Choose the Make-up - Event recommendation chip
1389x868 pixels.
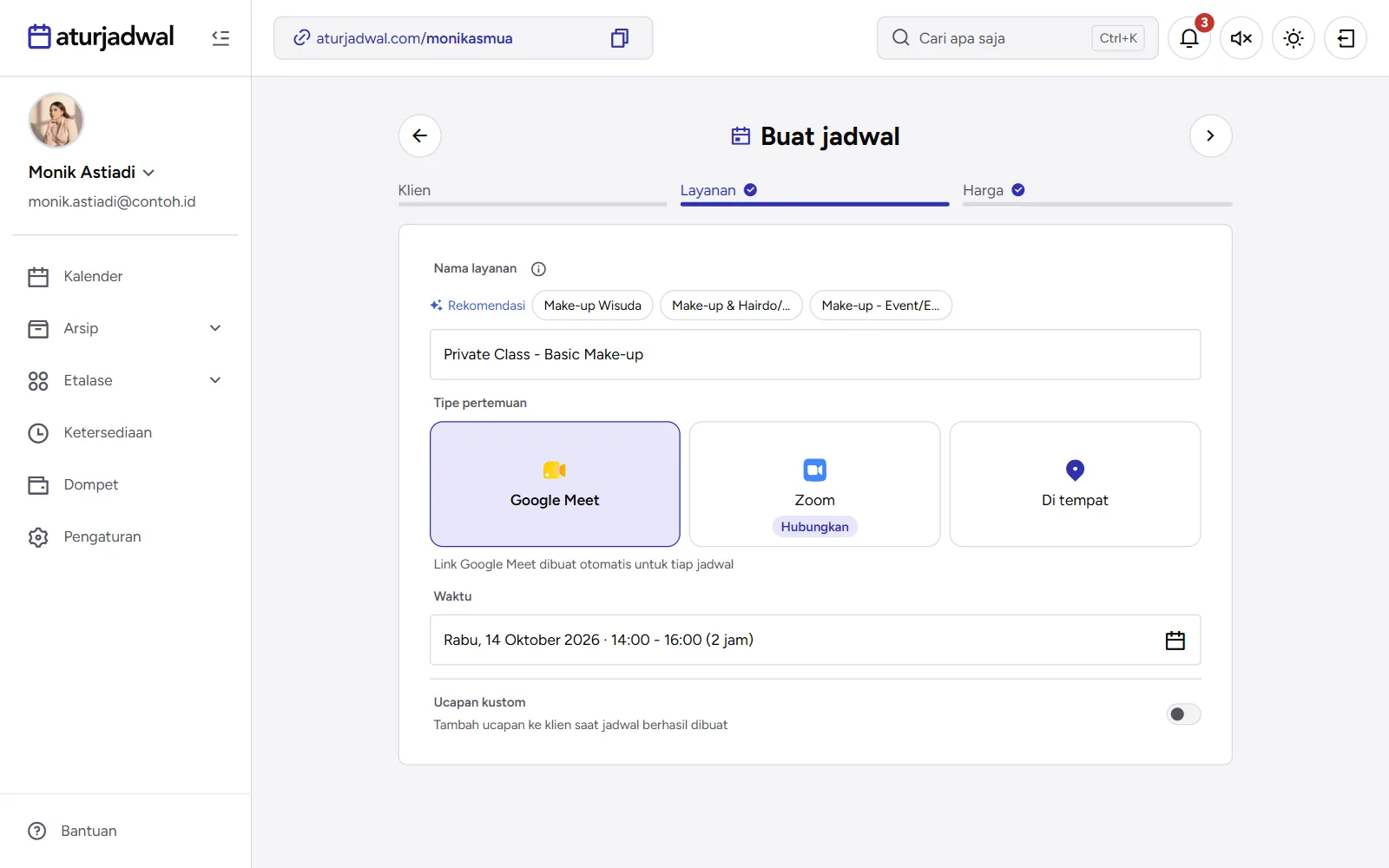tap(880, 306)
